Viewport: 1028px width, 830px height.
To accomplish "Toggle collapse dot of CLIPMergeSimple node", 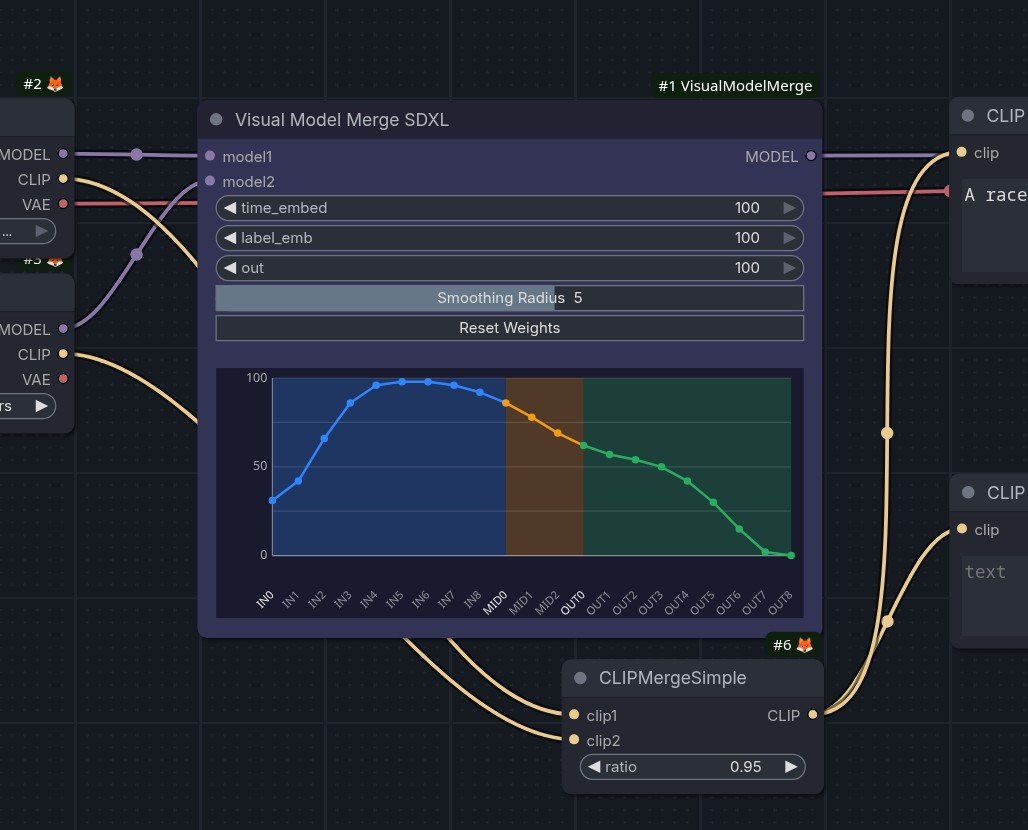I will (x=580, y=677).
